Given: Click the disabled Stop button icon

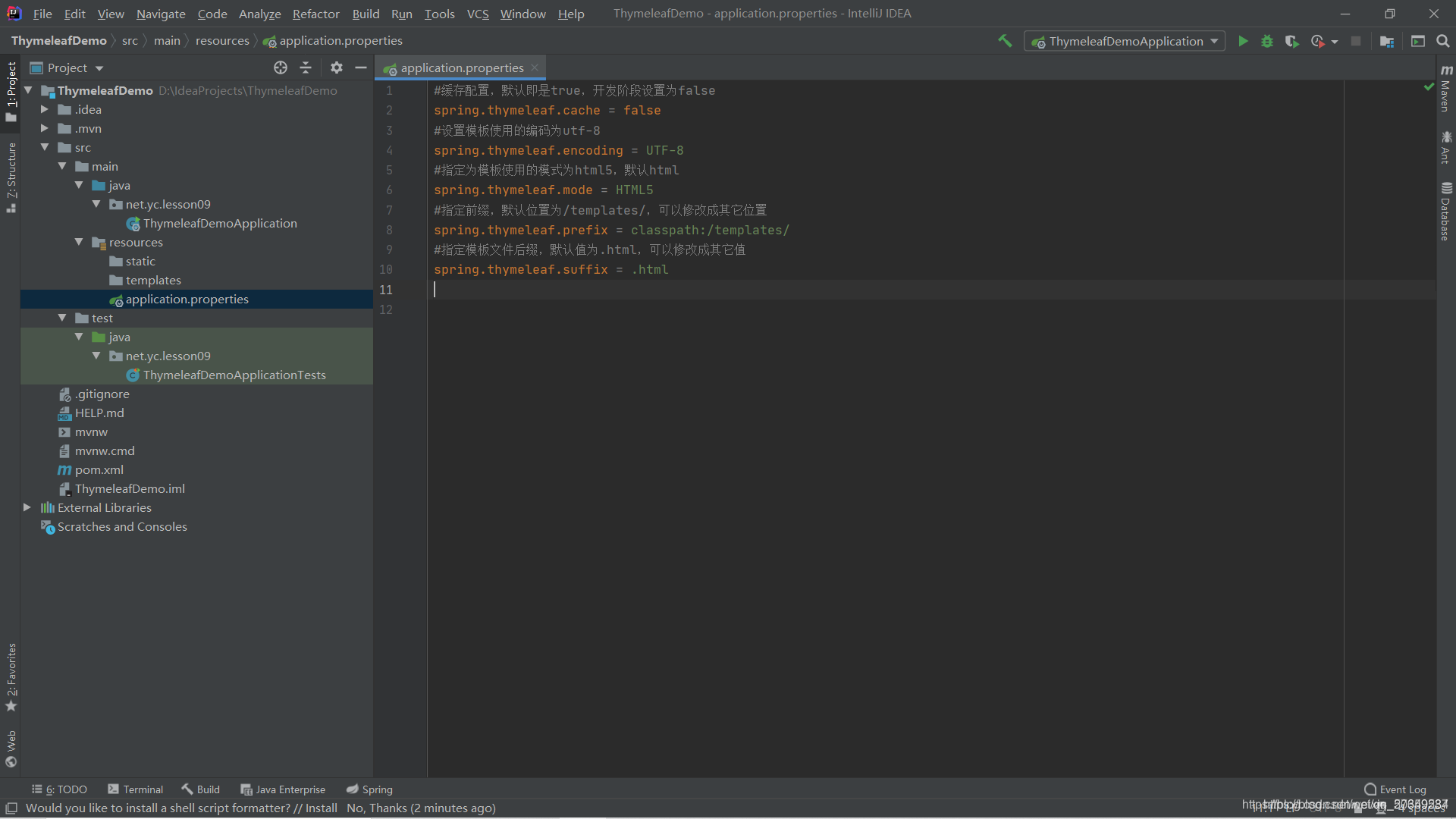Looking at the screenshot, I should pyautogui.click(x=1356, y=41).
